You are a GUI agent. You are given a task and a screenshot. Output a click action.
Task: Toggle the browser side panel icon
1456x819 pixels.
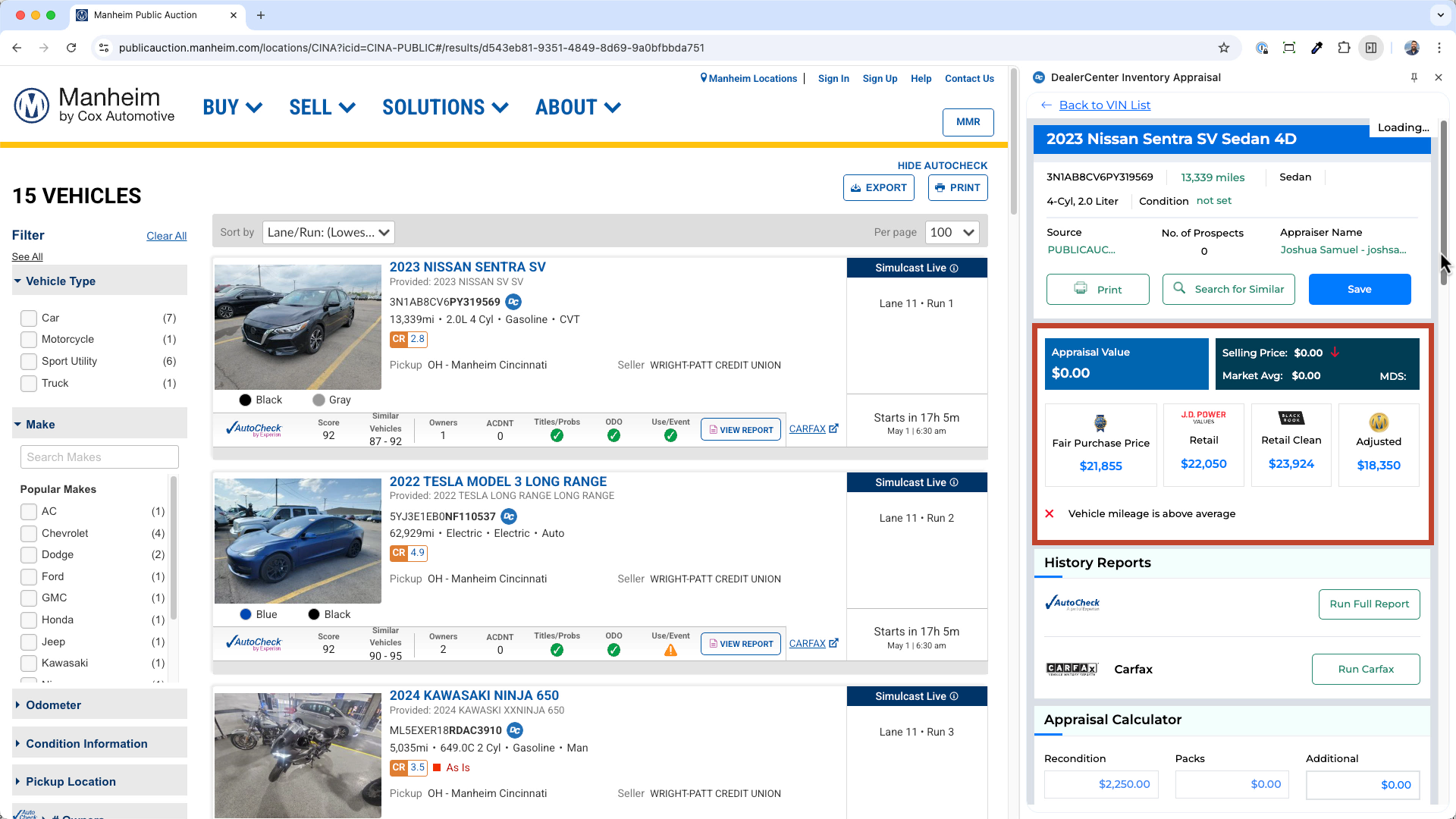[x=1371, y=48]
